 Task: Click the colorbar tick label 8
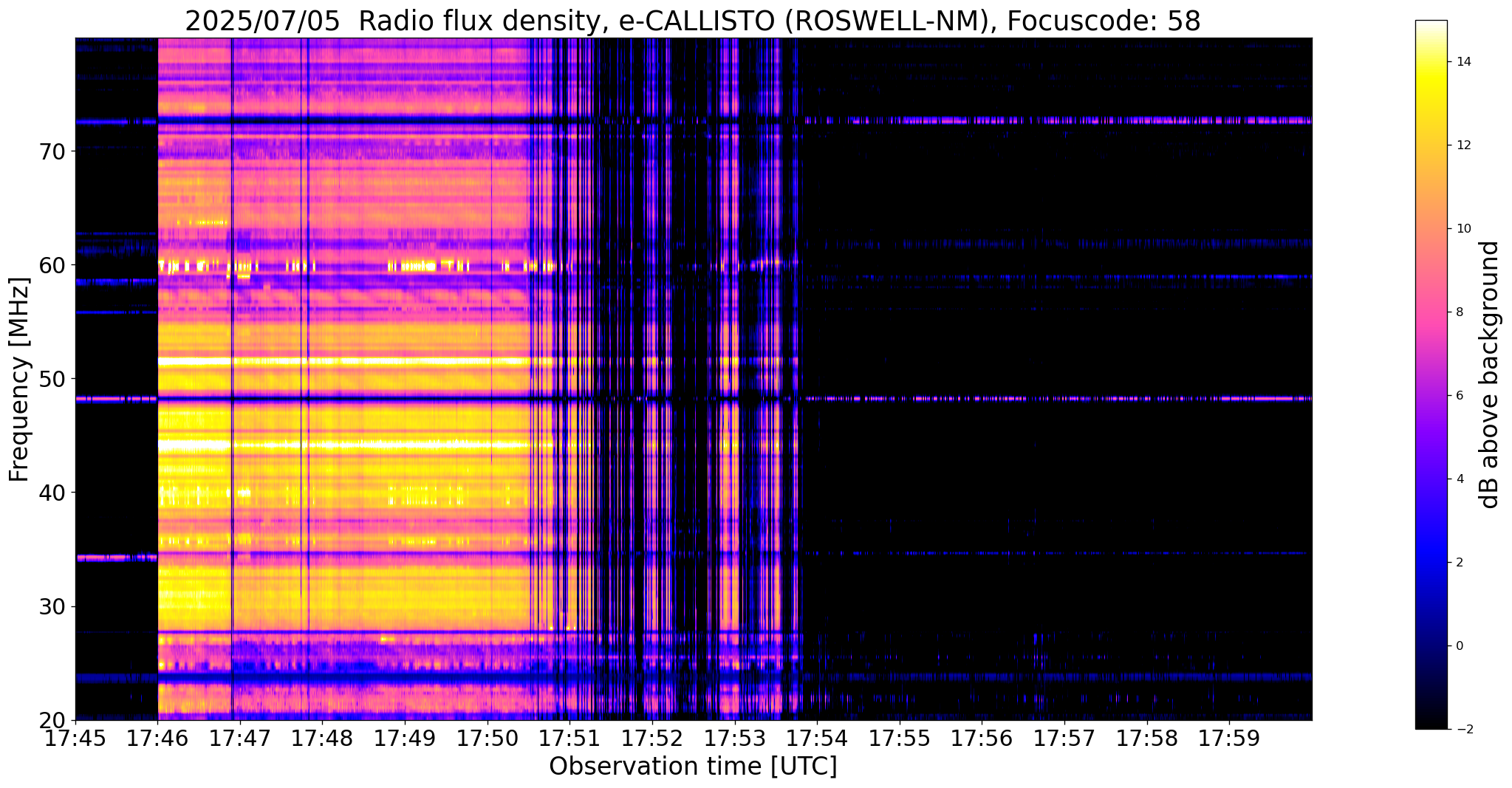pyautogui.click(x=1459, y=312)
